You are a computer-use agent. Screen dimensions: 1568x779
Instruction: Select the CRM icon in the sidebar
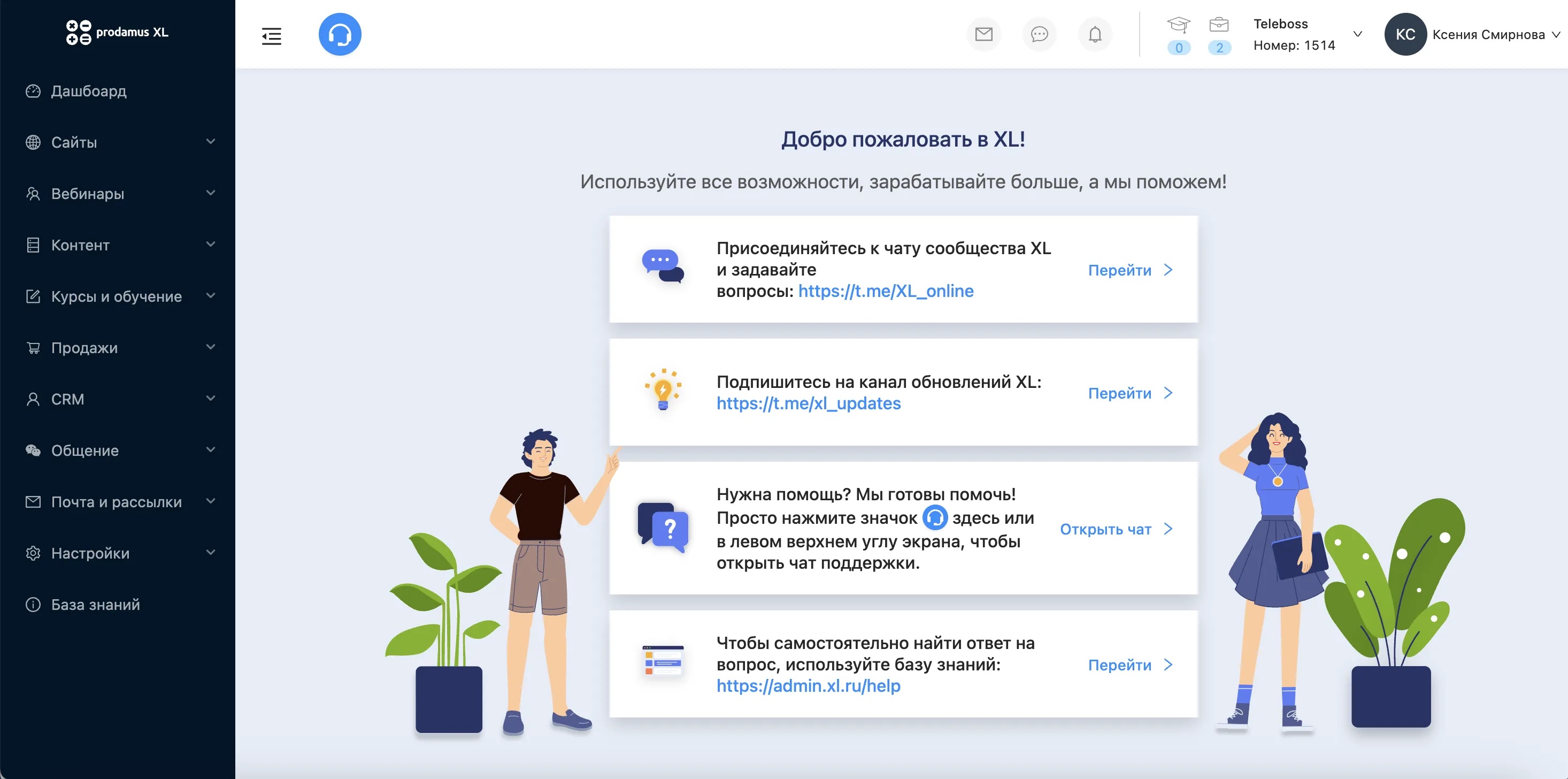pos(33,399)
